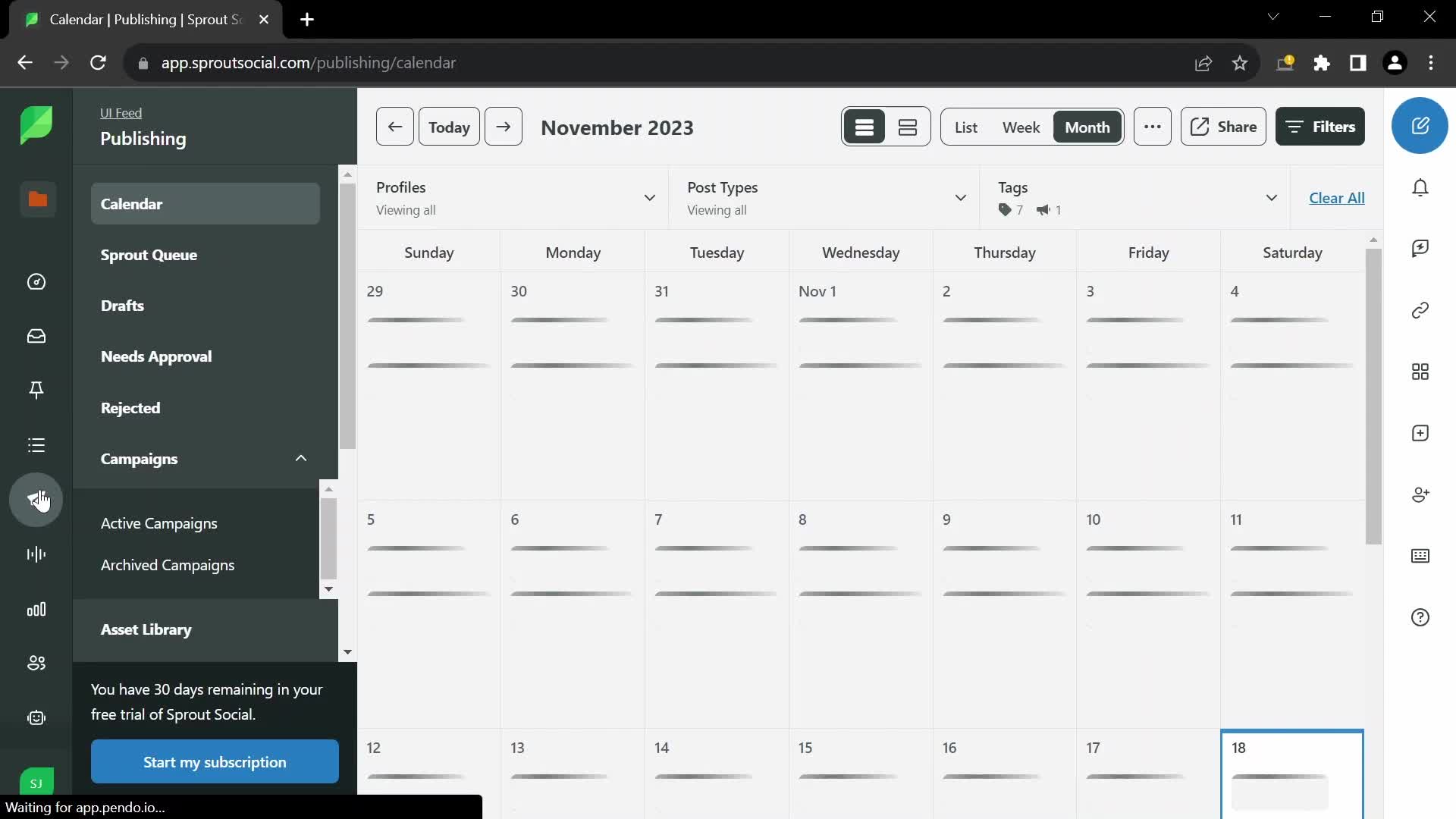Click the keyboard shortcut icon in right panel
The width and height of the screenshot is (1456, 819).
1421,556
